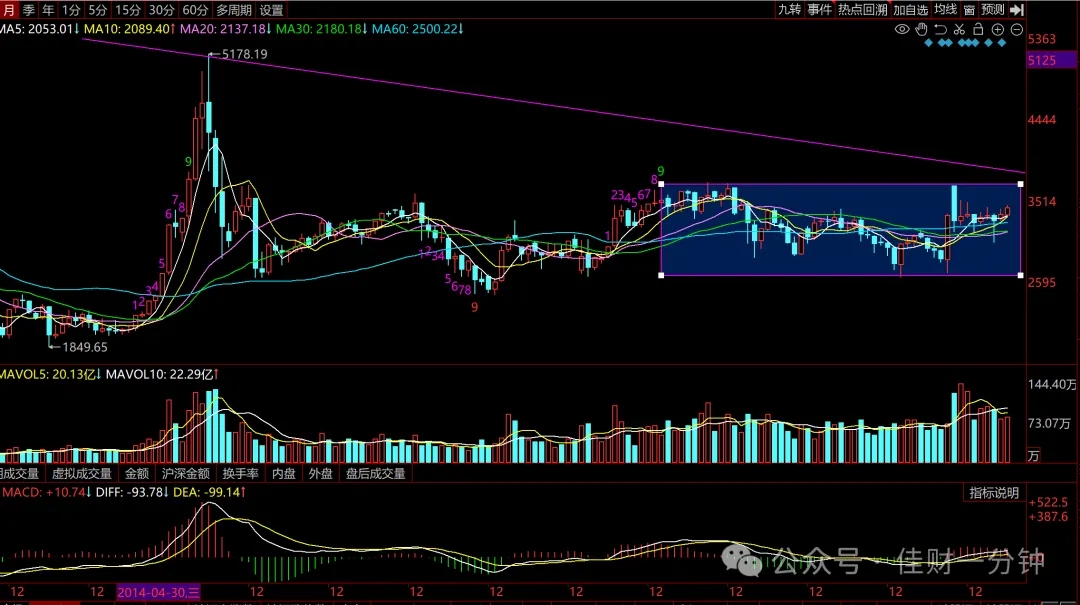Screen dimensions: 1080x605
Task: Select the 盘后成交量 tab
Action: [375, 473]
